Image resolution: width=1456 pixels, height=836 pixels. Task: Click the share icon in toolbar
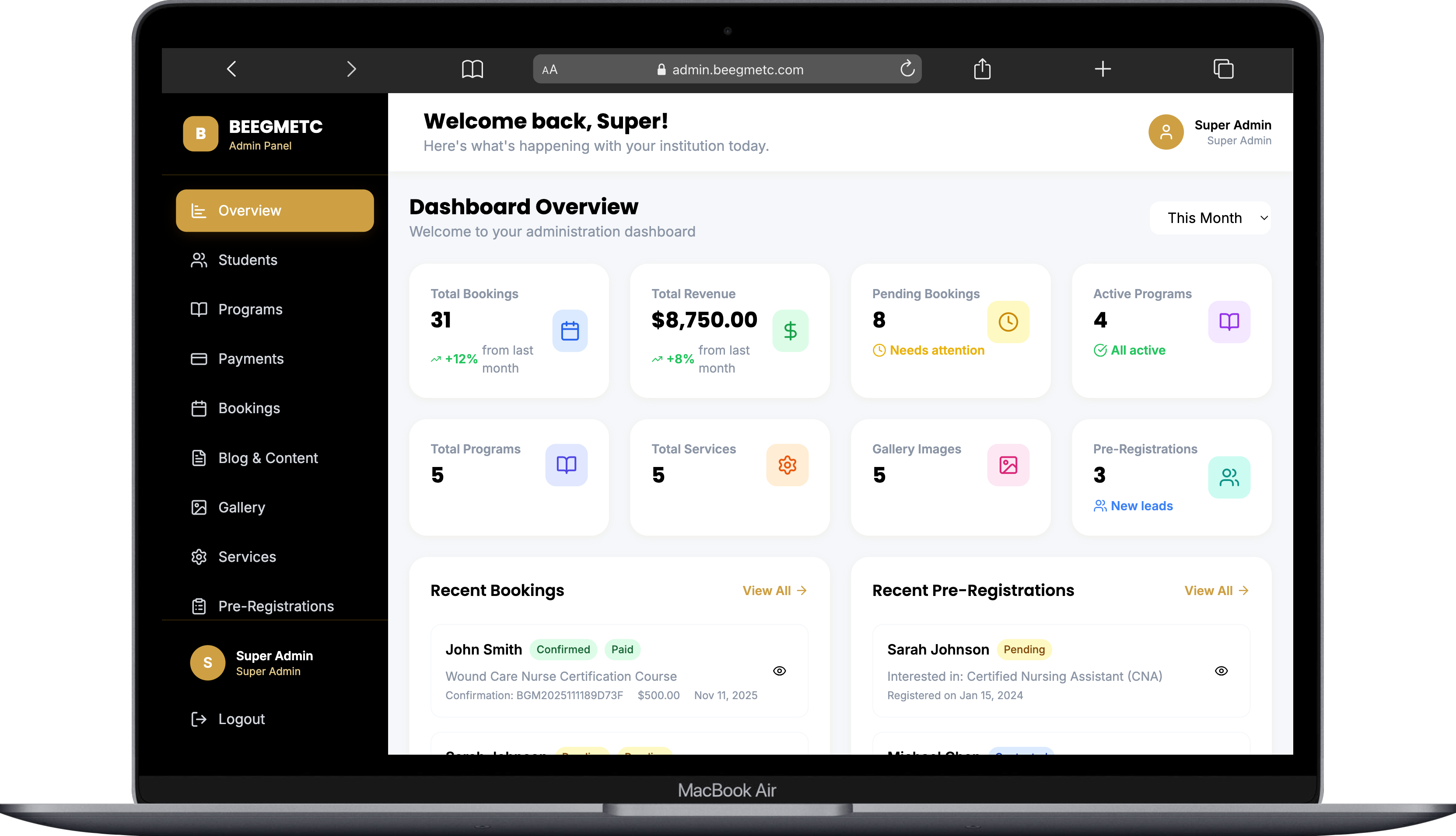point(982,69)
